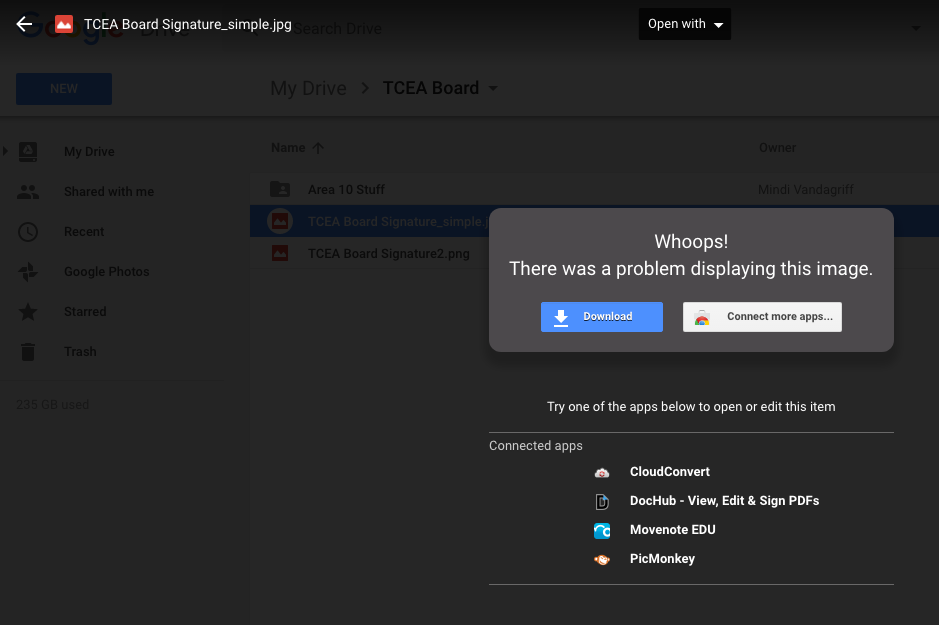
Task: Click the Area 10 Stuff folder icon
Action: click(281, 189)
